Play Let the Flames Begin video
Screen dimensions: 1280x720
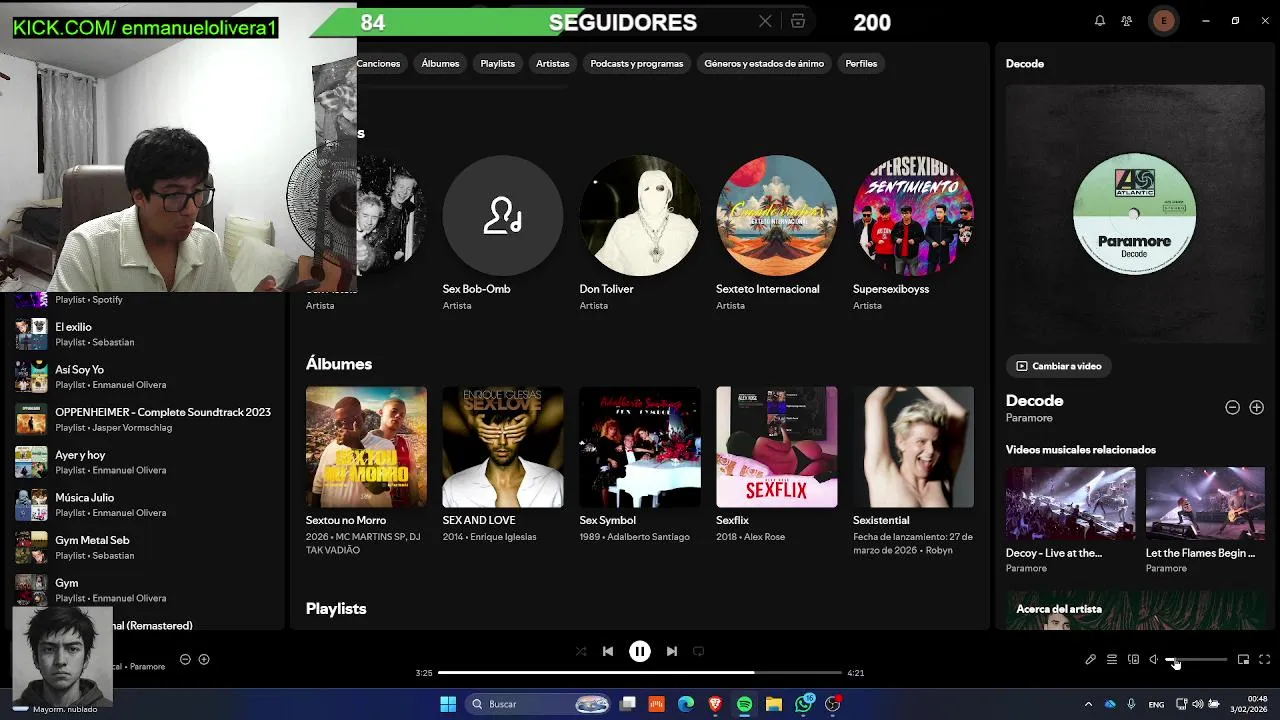click(1205, 504)
